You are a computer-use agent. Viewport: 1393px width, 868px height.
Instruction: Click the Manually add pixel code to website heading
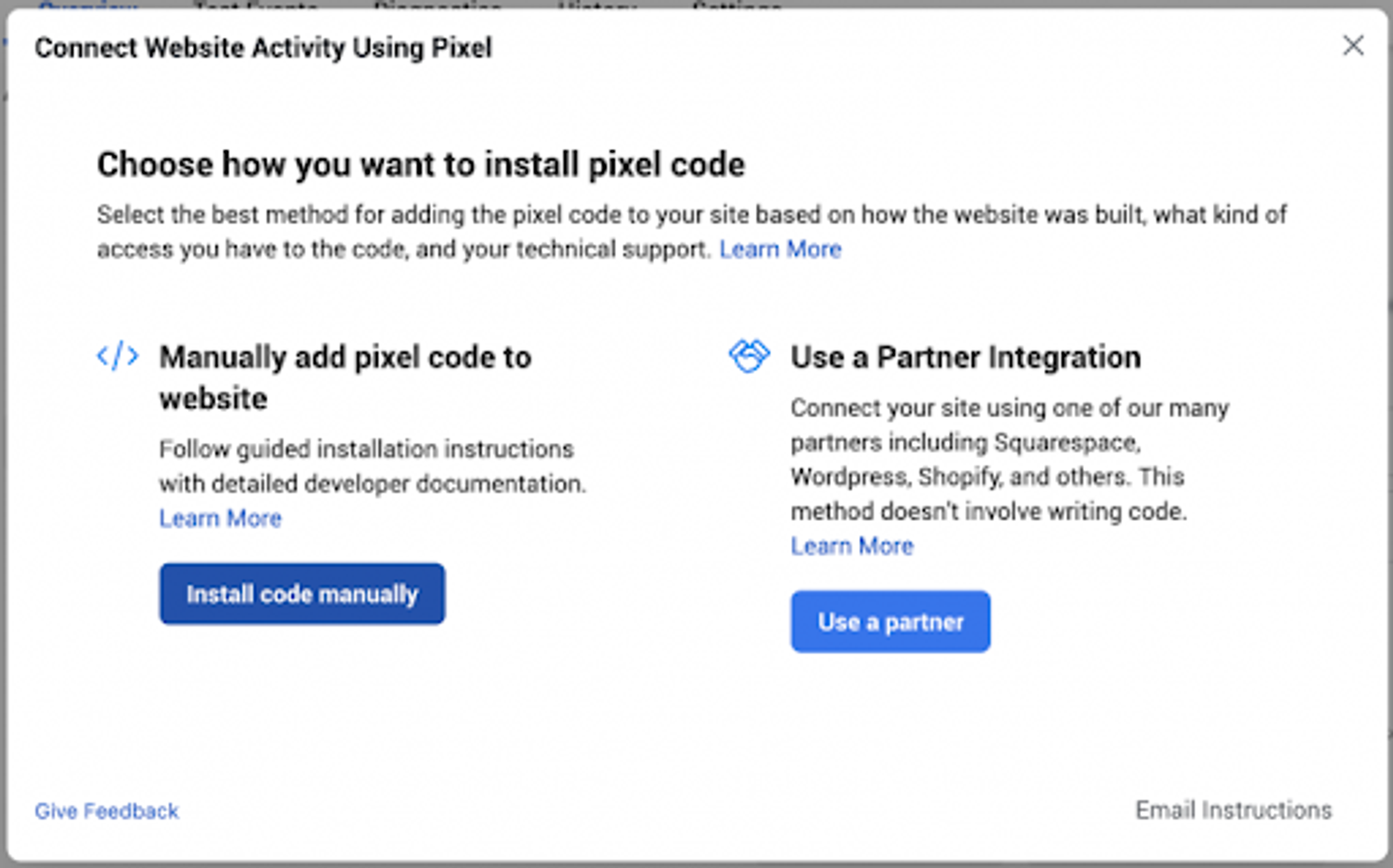click(x=345, y=377)
